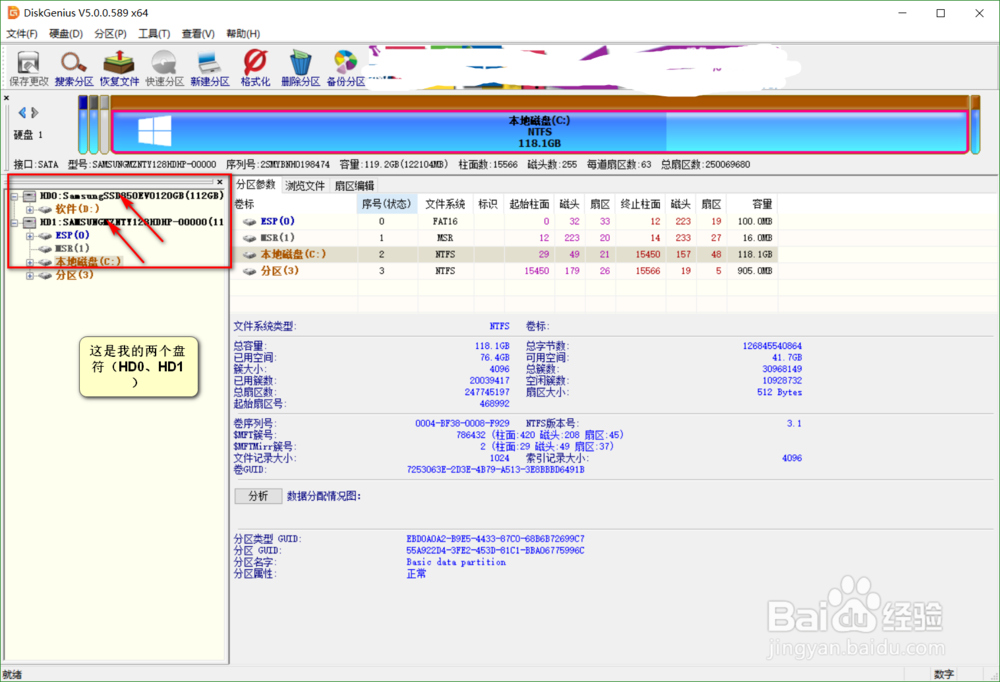Image resolution: width=1000 pixels, height=682 pixels.
Task: Collapse the HD1 SAMSUNG disk tree node
Action: point(14,222)
